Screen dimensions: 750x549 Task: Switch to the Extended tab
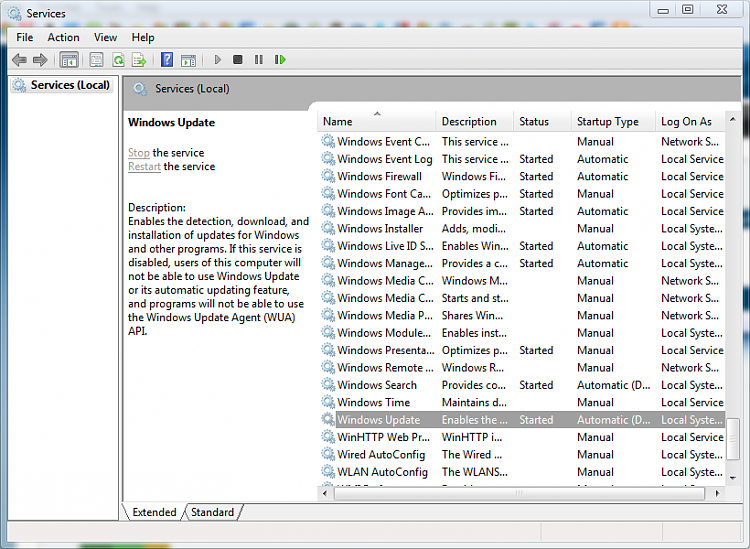(x=154, y=512)
